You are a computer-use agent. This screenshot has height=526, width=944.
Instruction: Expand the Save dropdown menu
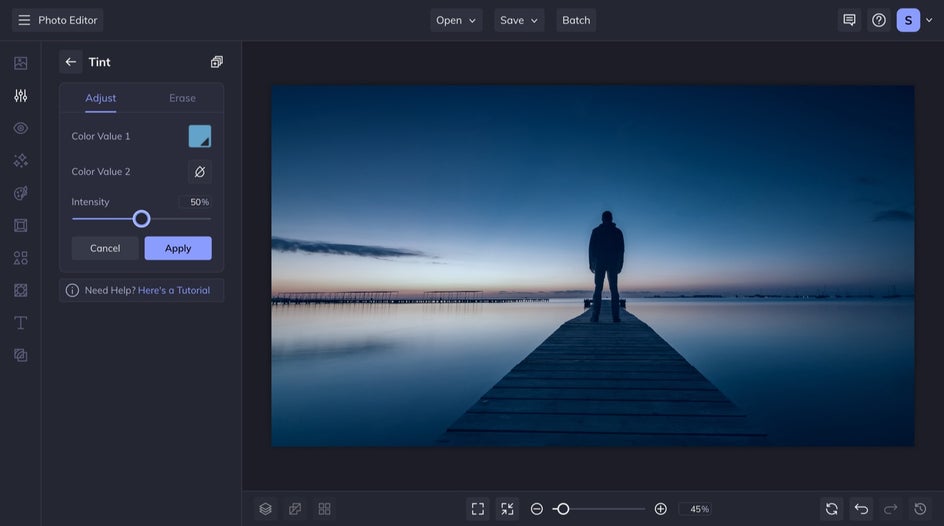(519, 20)
